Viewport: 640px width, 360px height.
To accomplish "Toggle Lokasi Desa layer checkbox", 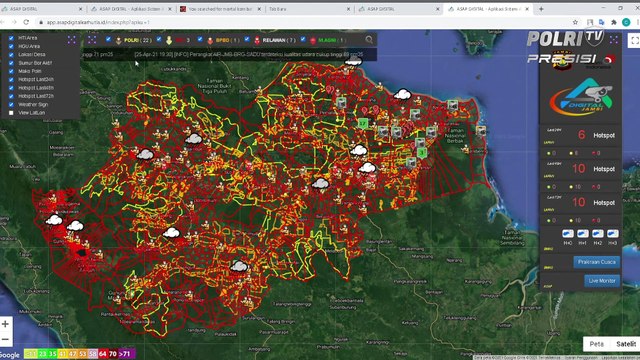I will pyautogui.click(x=11, y=55).
